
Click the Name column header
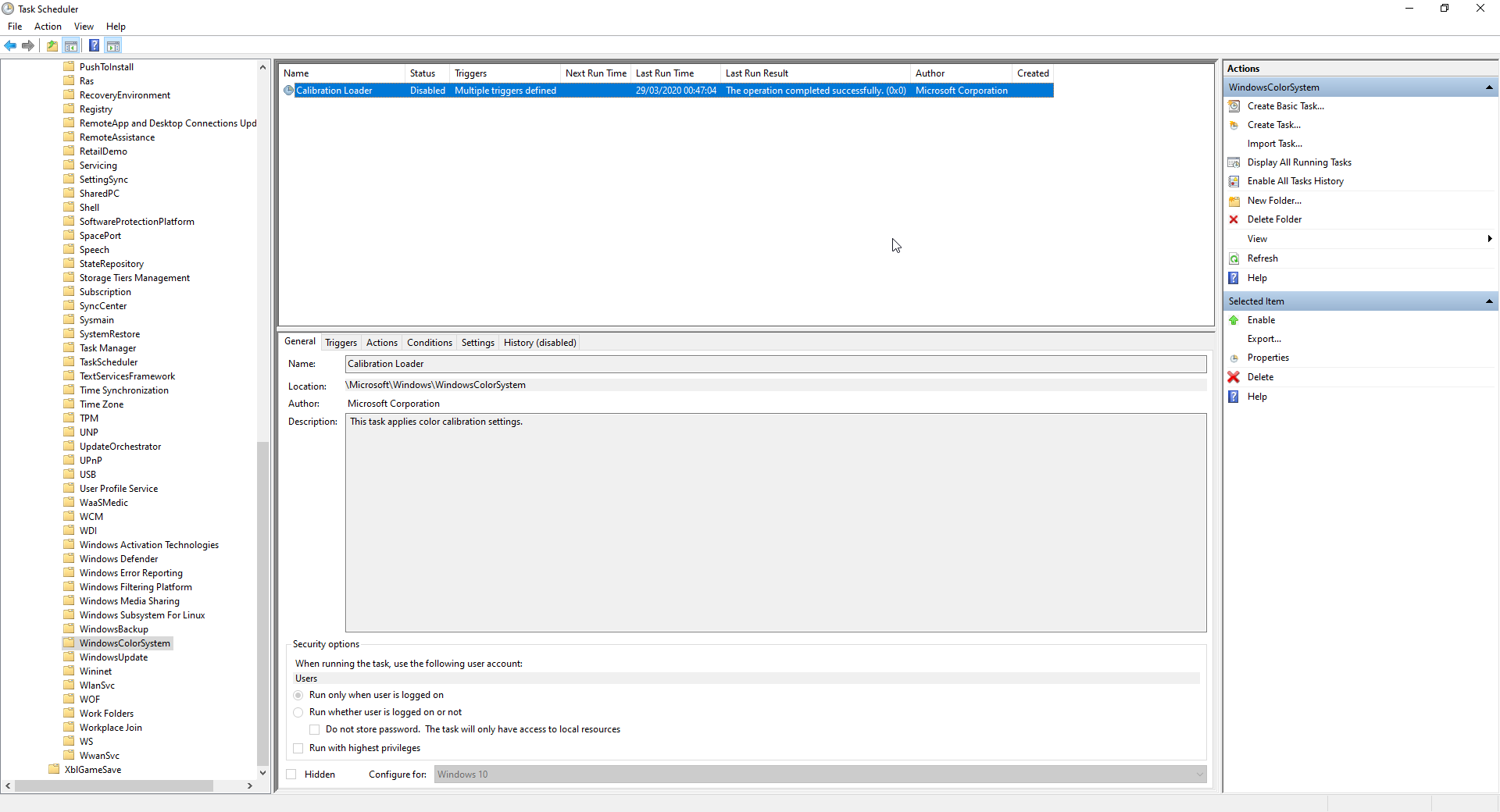point(342,73)
